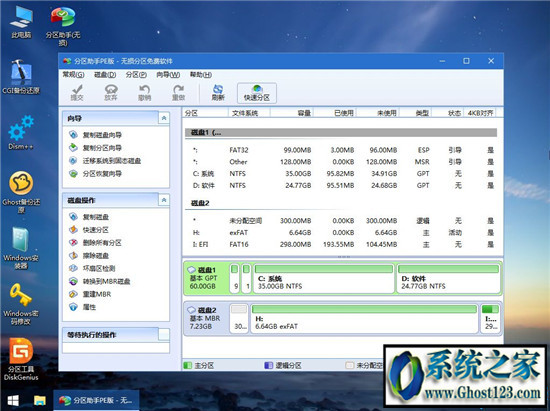Click the 放弃 (Discard) toolbar icon
The height and width of the screenshot is (411, 550).
110,93
